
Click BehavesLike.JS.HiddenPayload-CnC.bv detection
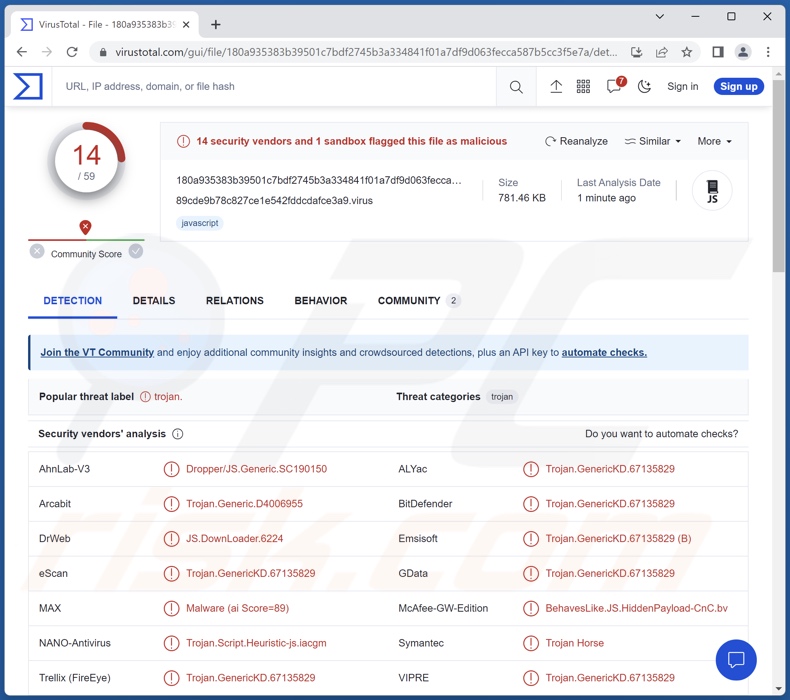pos(636,608)
